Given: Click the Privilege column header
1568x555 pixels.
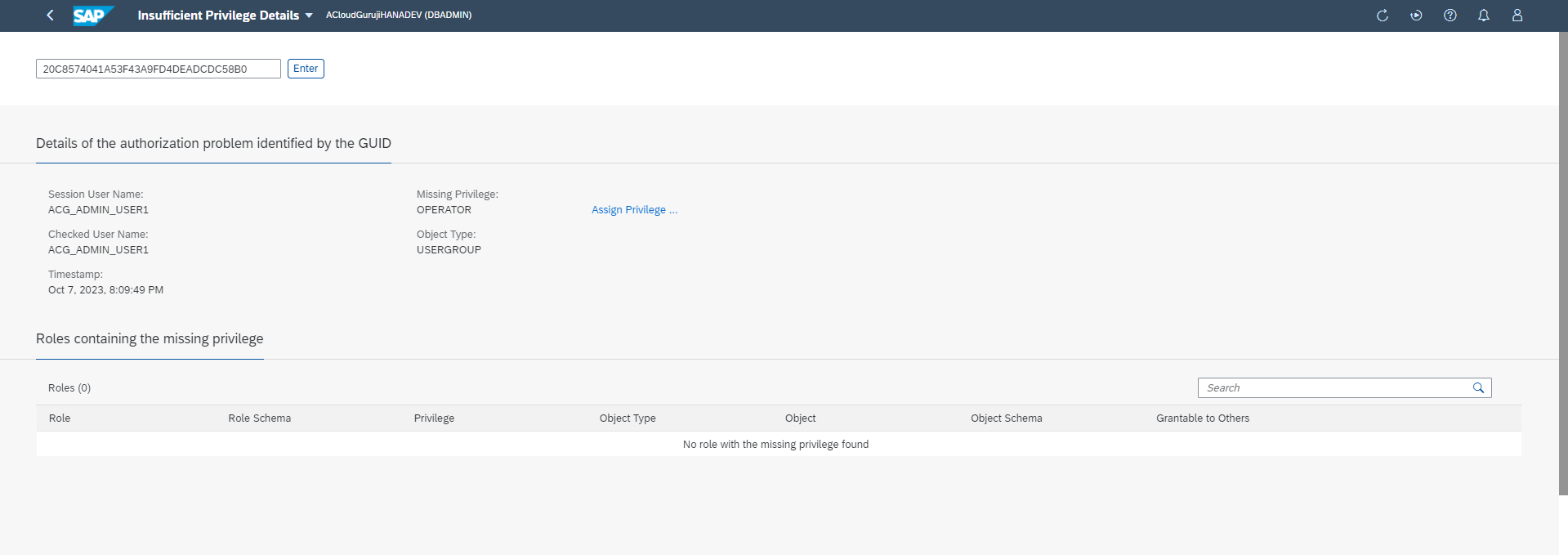Looking at the screenshot, I should pyautogui.click(x=434, y=418).
